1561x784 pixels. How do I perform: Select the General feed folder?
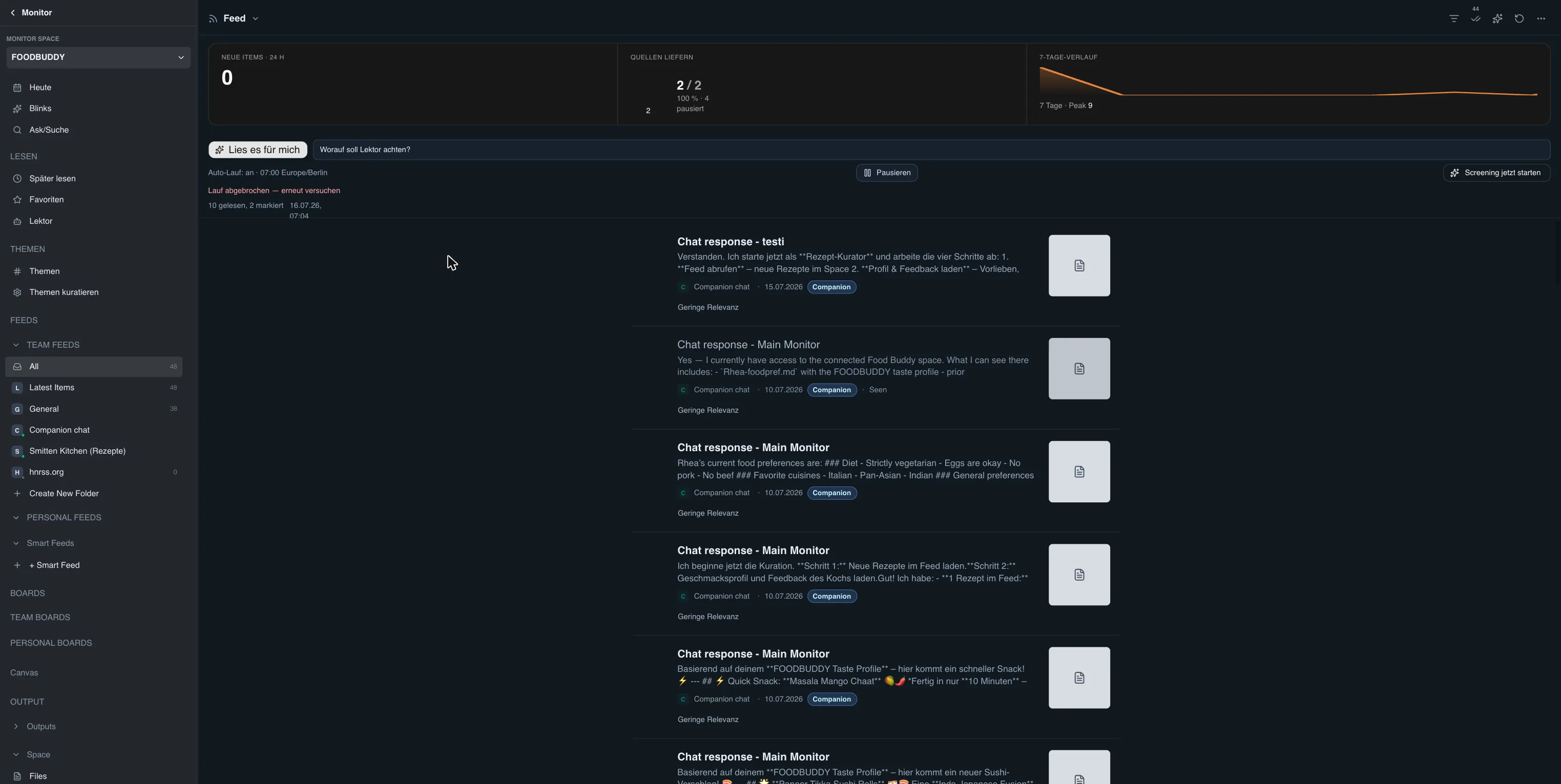click(x=94, y=409)
